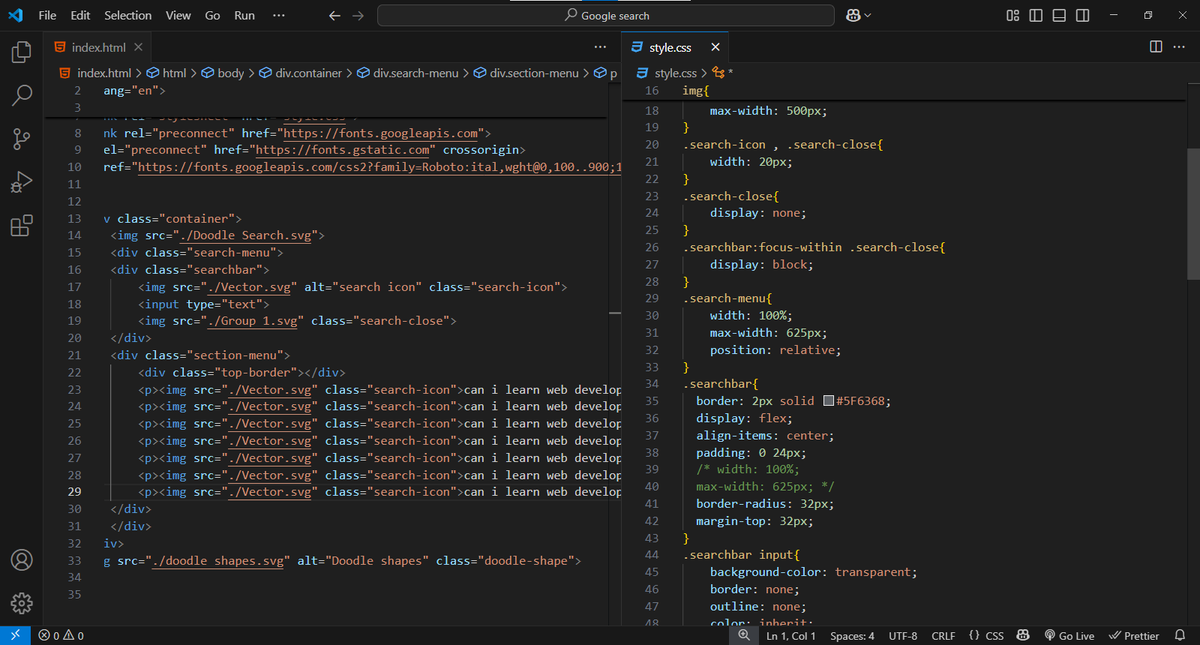The image size is (1200, 645).
Task: Toggle the primary side bar visibility
Action: (1035, 16)
